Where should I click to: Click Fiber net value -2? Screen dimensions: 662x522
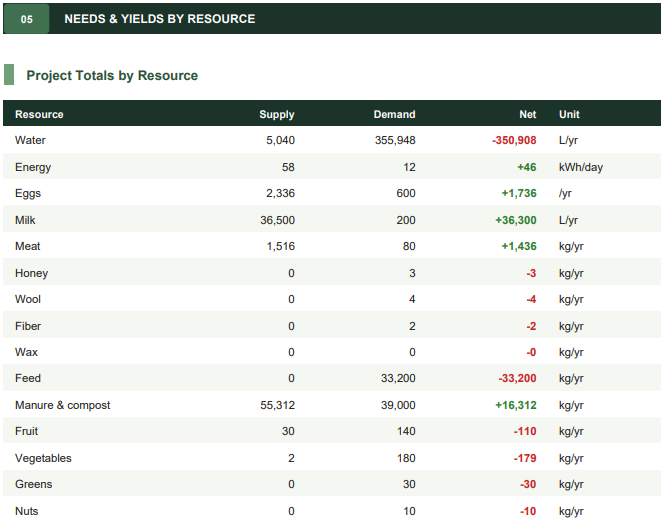tap(531, 326)
